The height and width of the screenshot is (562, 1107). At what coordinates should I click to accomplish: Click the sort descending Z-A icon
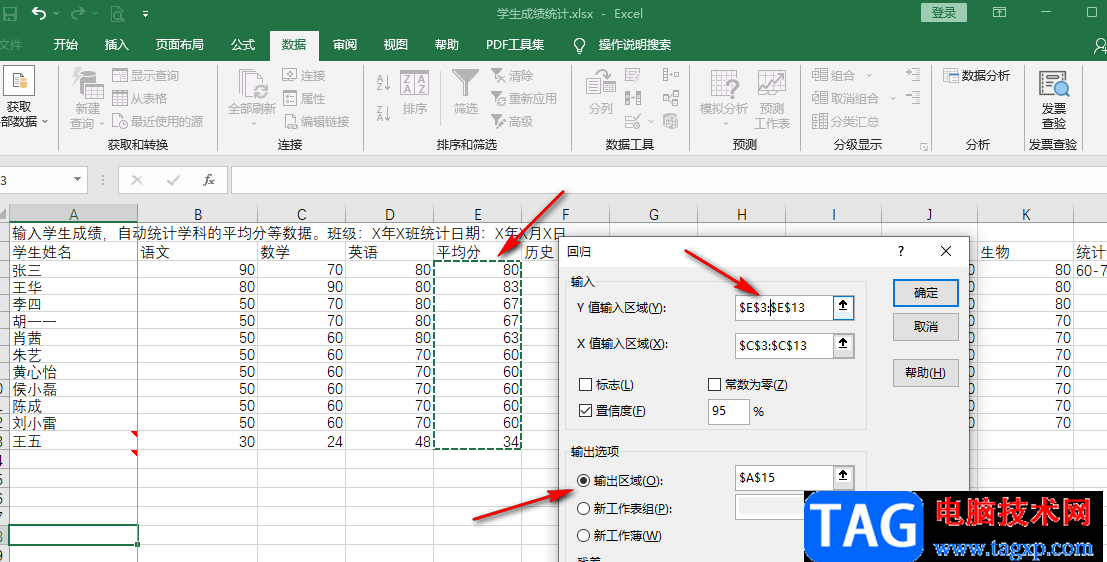click(x=383, y=112)
